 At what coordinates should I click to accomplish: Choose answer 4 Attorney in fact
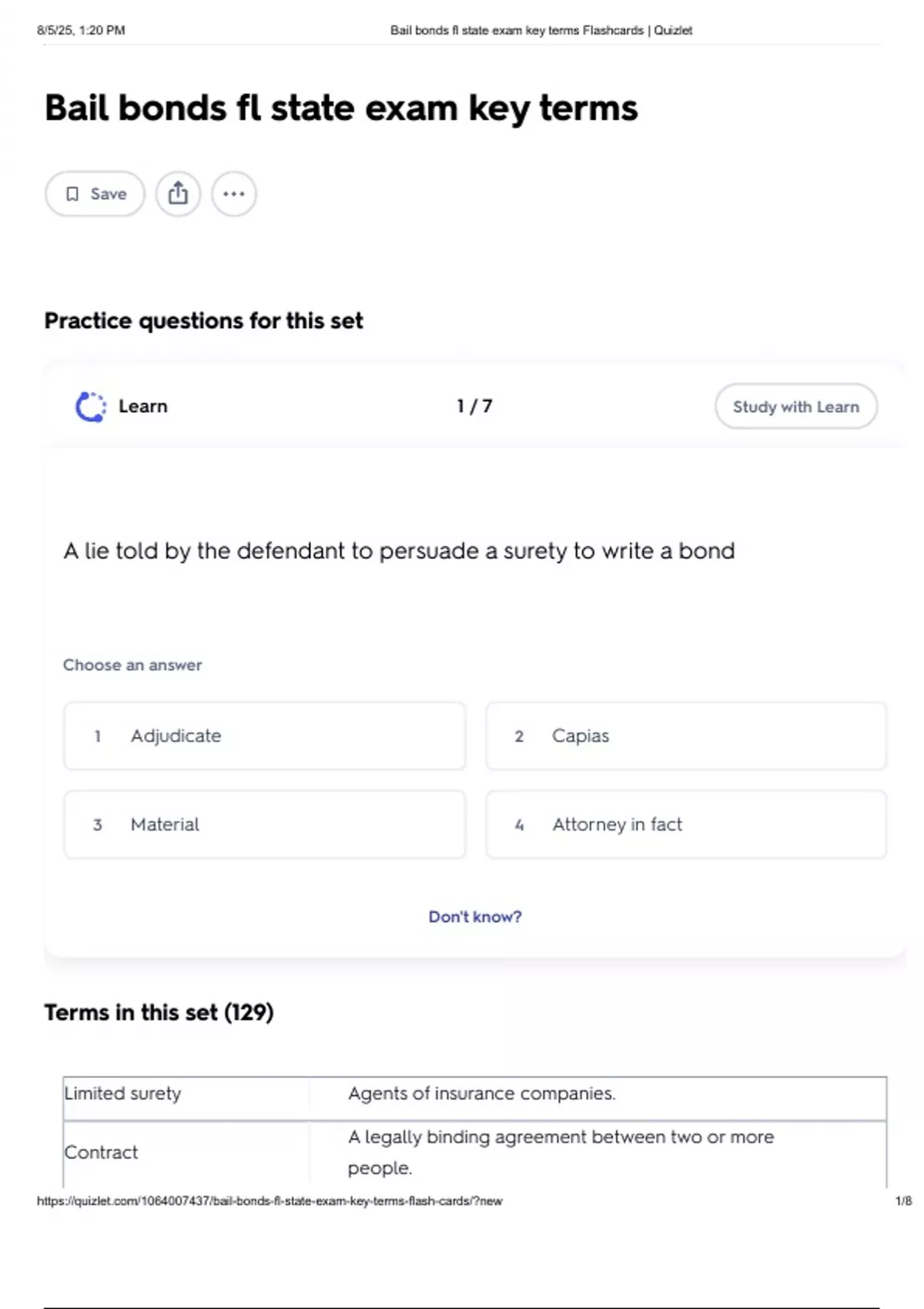[x=685, y=825]
